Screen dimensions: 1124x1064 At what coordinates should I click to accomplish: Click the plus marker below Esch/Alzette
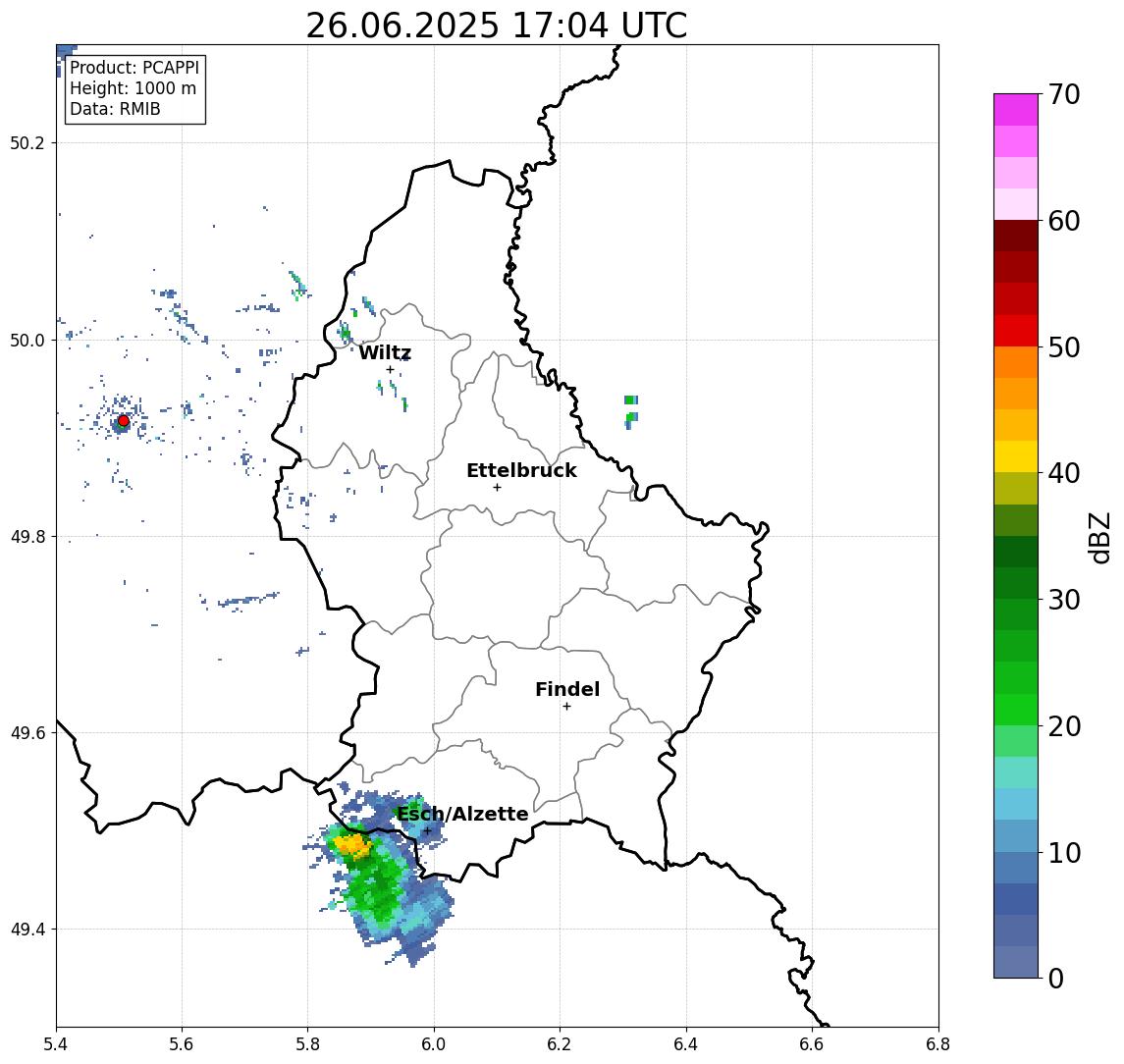tap(427, 831)
